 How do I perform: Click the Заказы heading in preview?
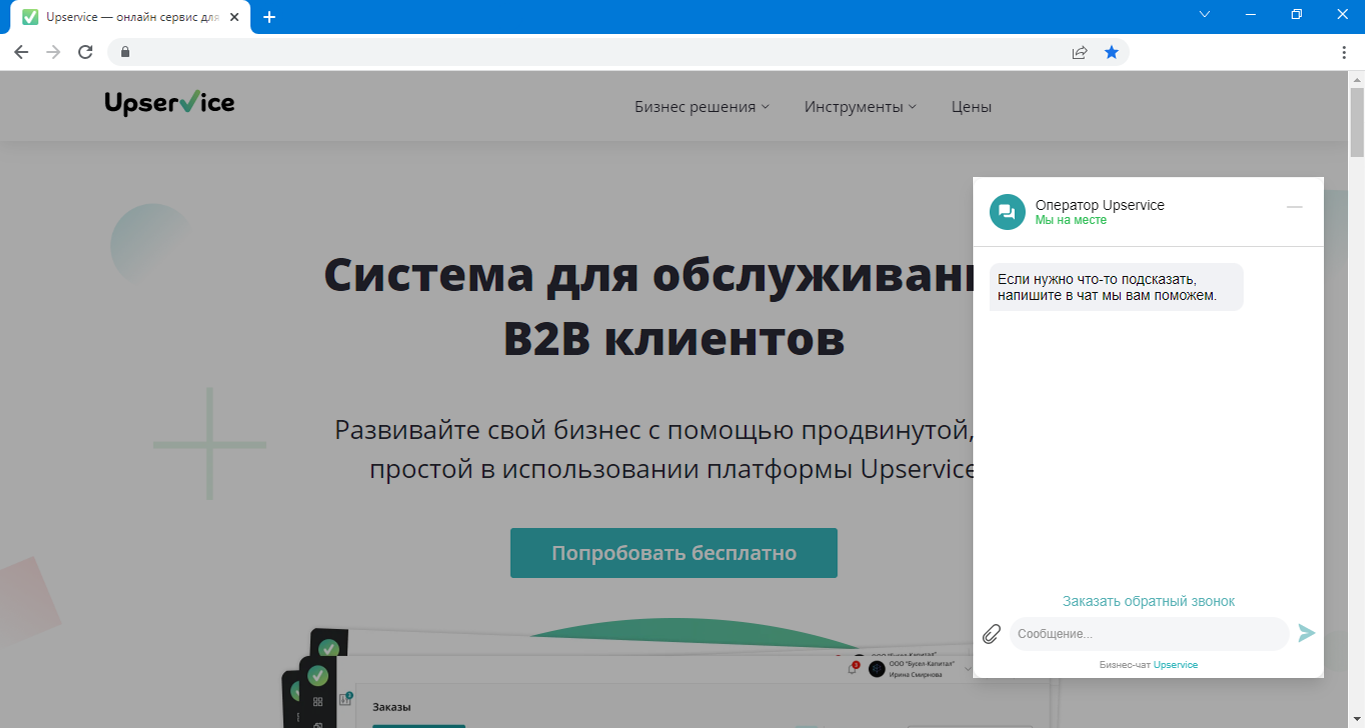(x=392, y=707)
